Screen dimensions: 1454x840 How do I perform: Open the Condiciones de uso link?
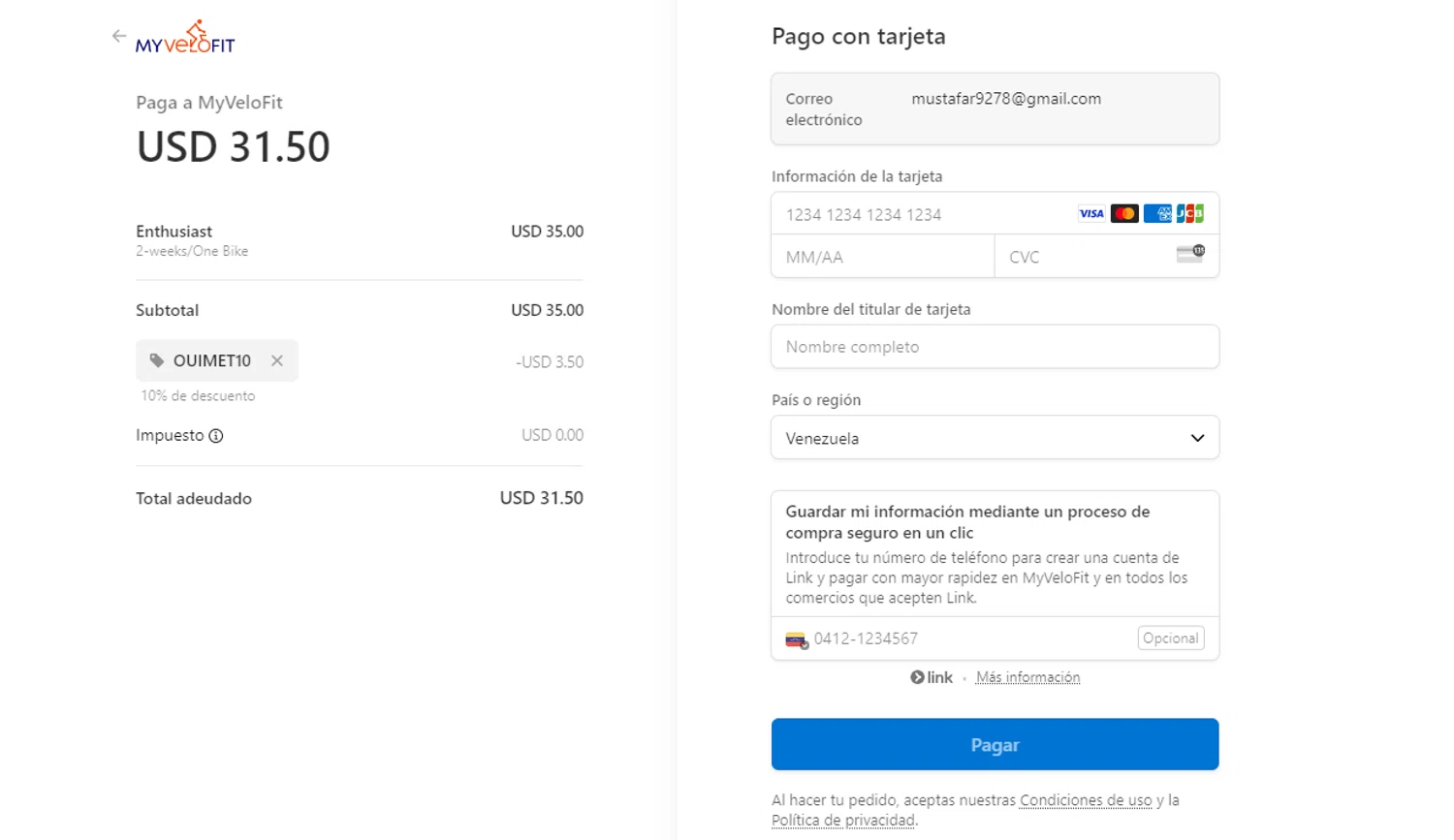coord(1086,800)
